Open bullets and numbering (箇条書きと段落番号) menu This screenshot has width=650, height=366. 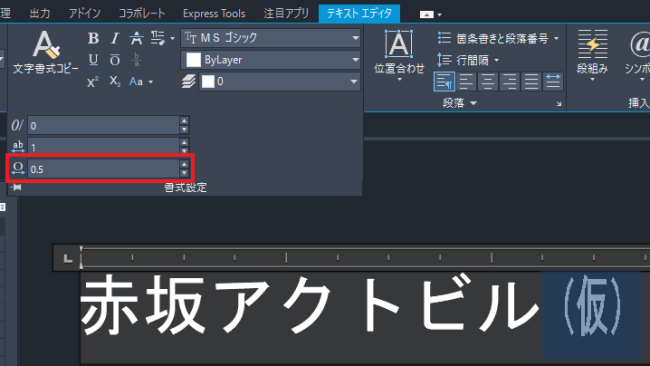498,39
